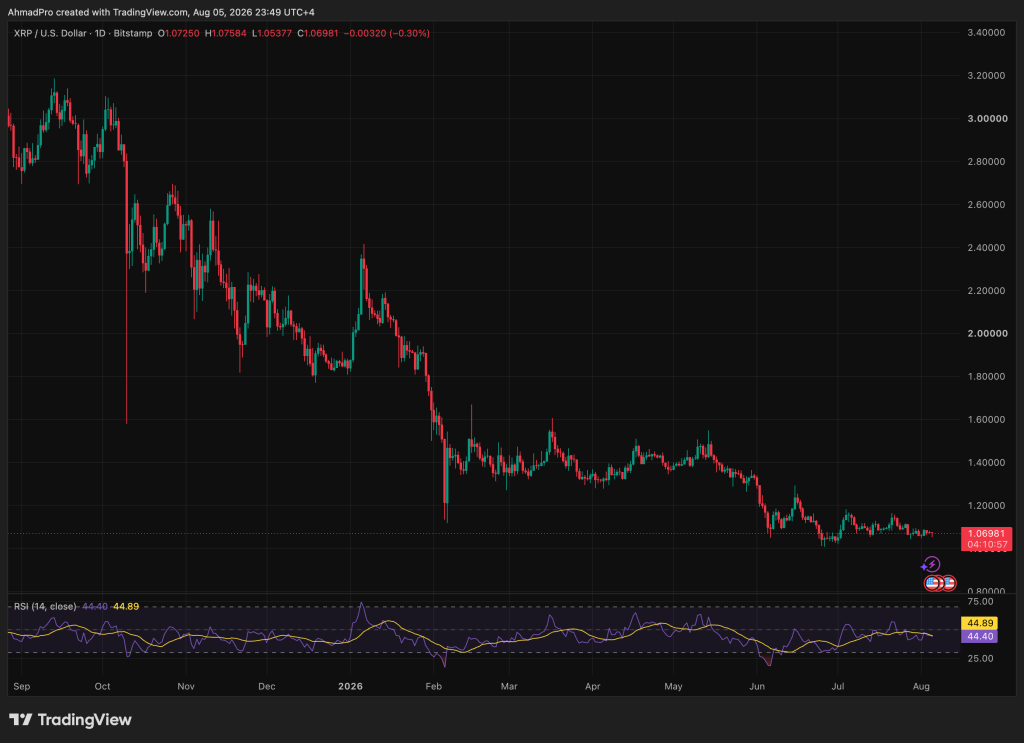Click the red current price label 1.06981
This screenshot has width=1024, height=743.
click(x=986, y=533)
